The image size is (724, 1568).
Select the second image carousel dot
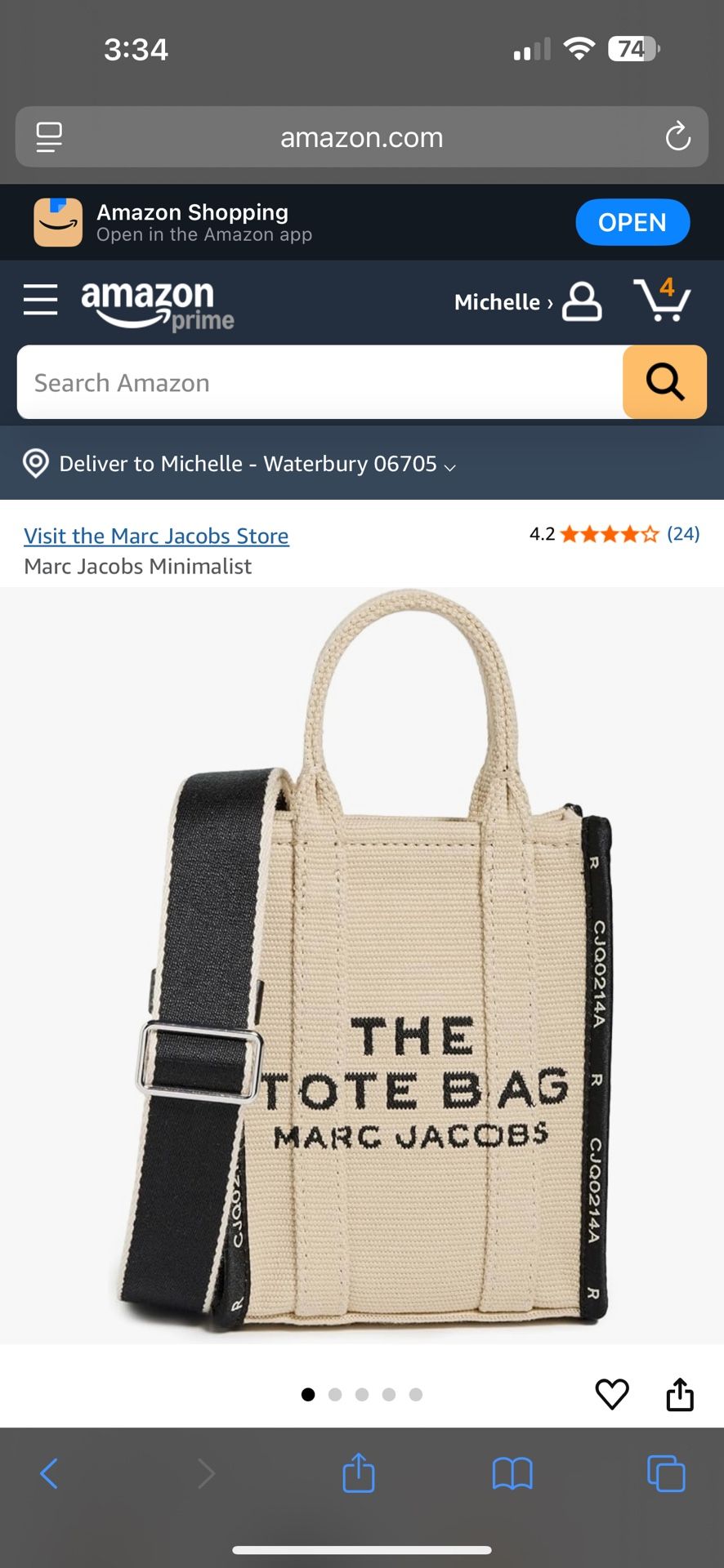coord(335,1394)
